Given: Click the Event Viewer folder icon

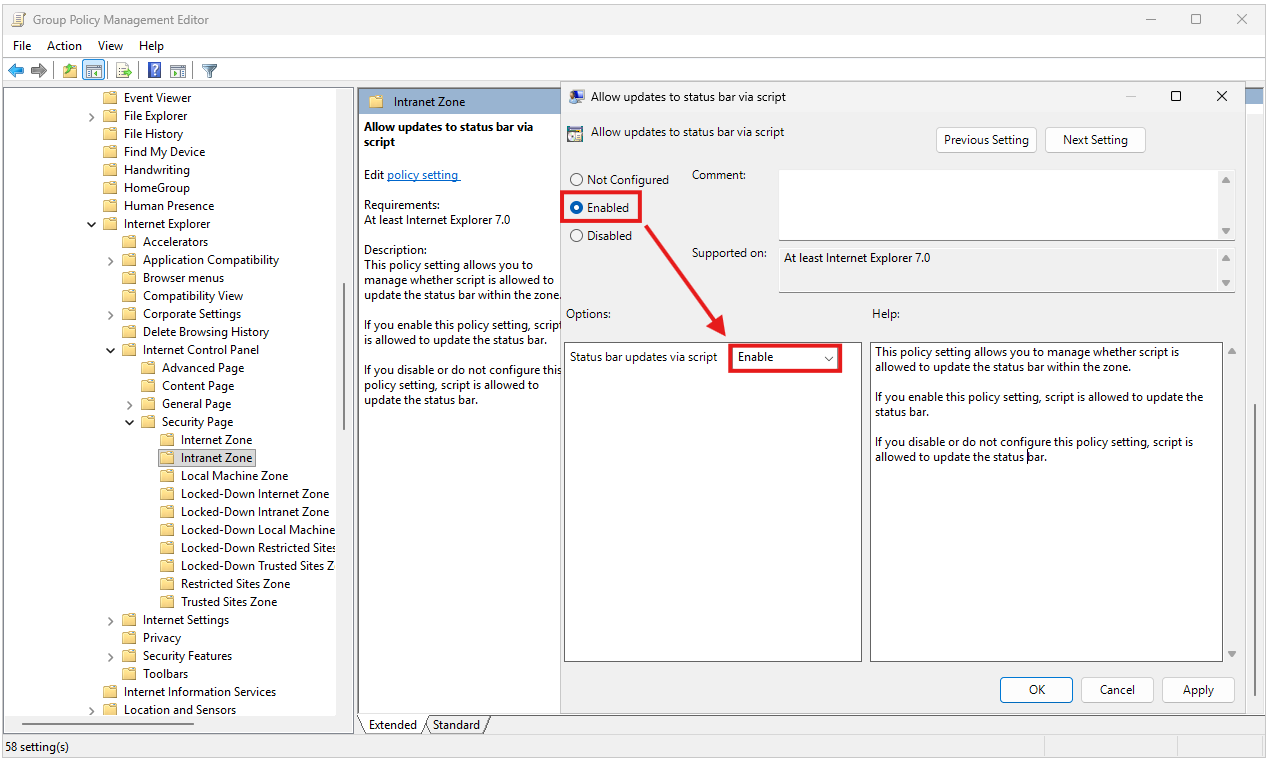Looking at the screenshot, I should pyautogui.click(x=110, y=98).
